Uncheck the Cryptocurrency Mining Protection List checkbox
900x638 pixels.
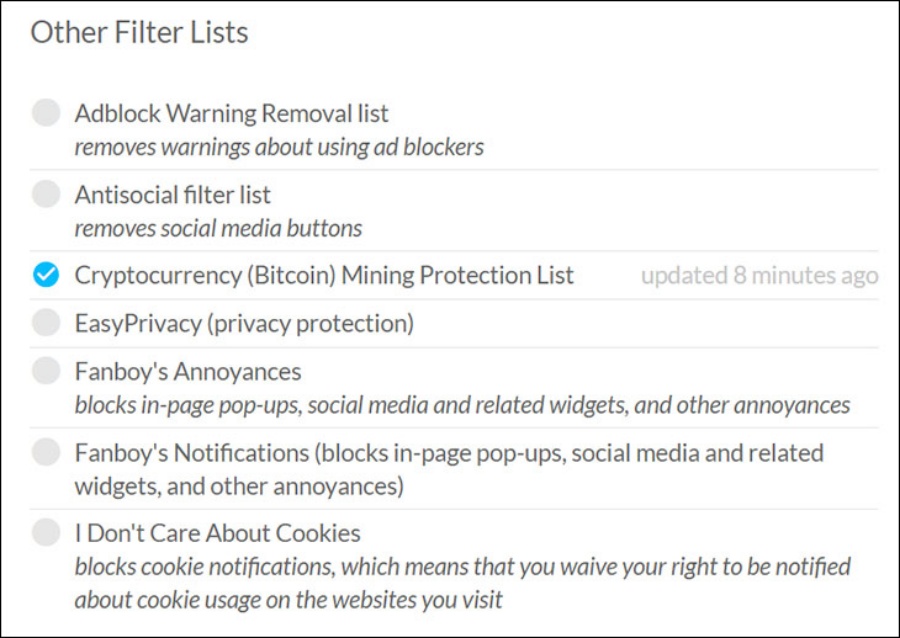[x=46, y=275]
